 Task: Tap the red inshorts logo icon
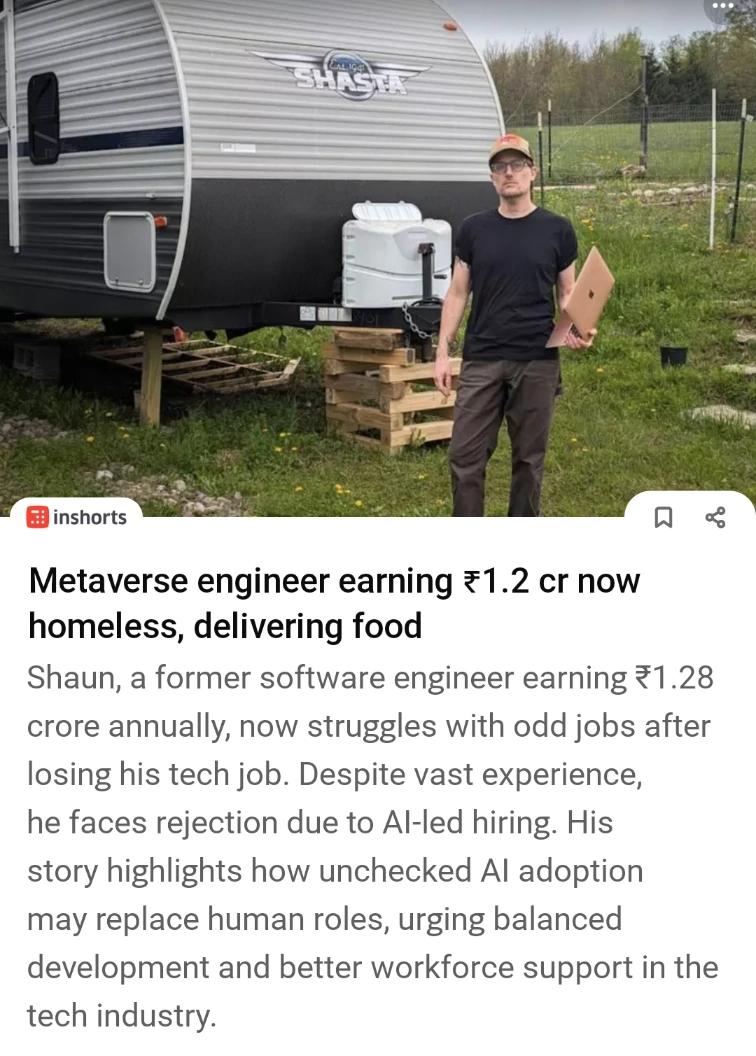click(x=37, y=517)
